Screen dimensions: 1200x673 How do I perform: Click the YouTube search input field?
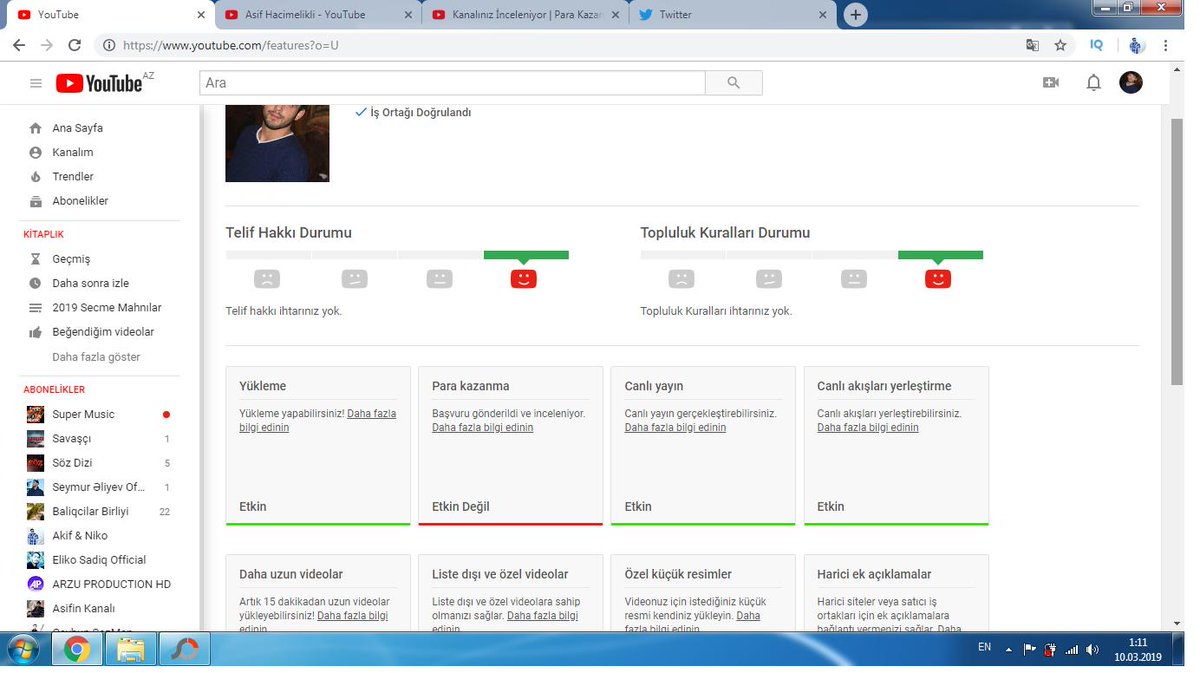453,83
